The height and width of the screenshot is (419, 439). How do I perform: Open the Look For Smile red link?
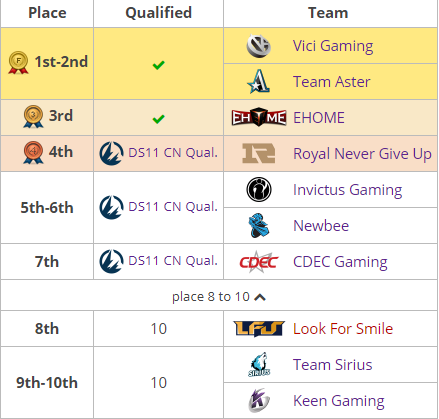[x=343, y=329]
